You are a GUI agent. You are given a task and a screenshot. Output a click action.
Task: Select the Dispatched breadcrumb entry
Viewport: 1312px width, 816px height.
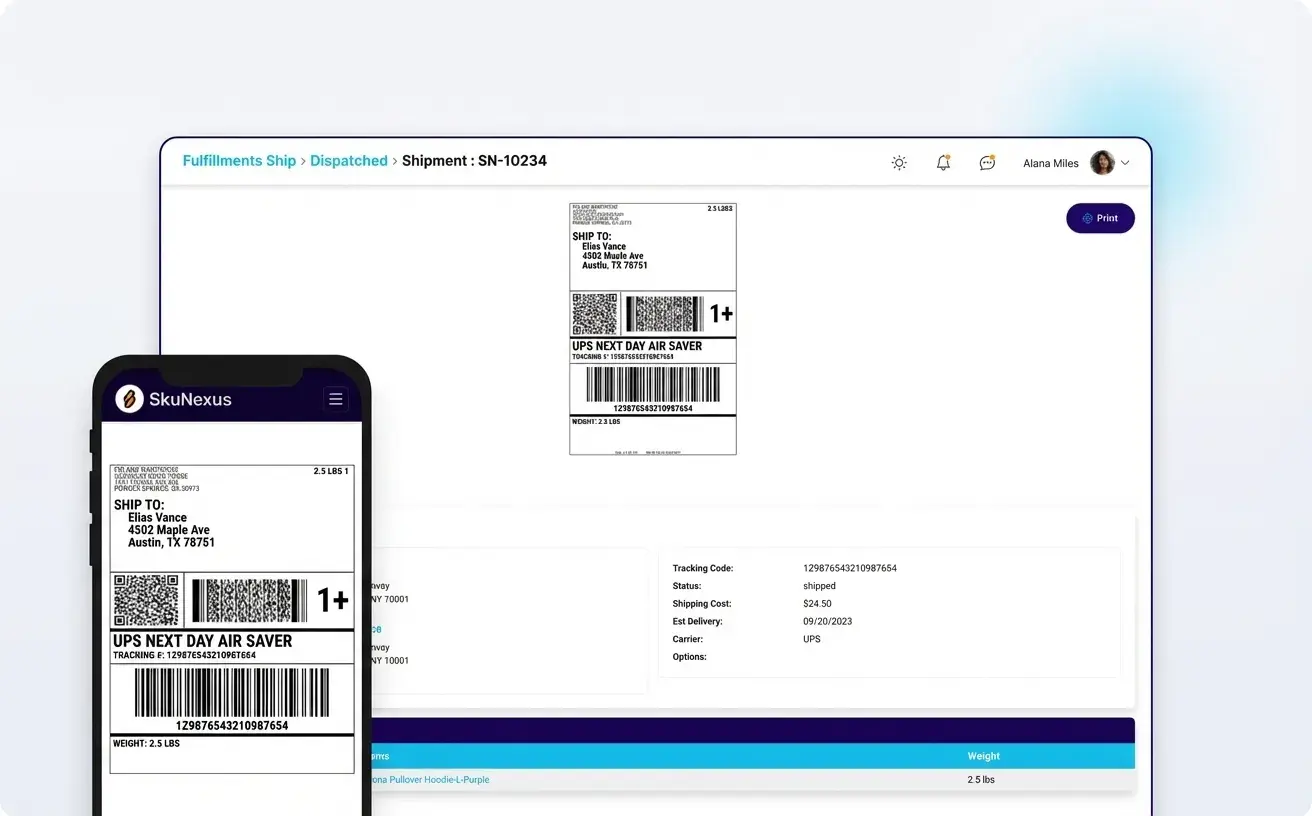coord(348,160)
